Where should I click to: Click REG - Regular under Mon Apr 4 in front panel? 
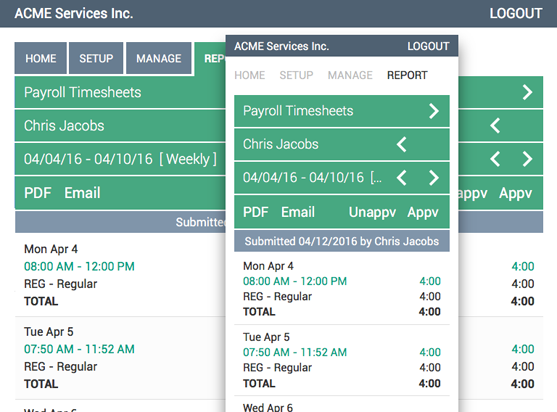[x=277, y=297]
